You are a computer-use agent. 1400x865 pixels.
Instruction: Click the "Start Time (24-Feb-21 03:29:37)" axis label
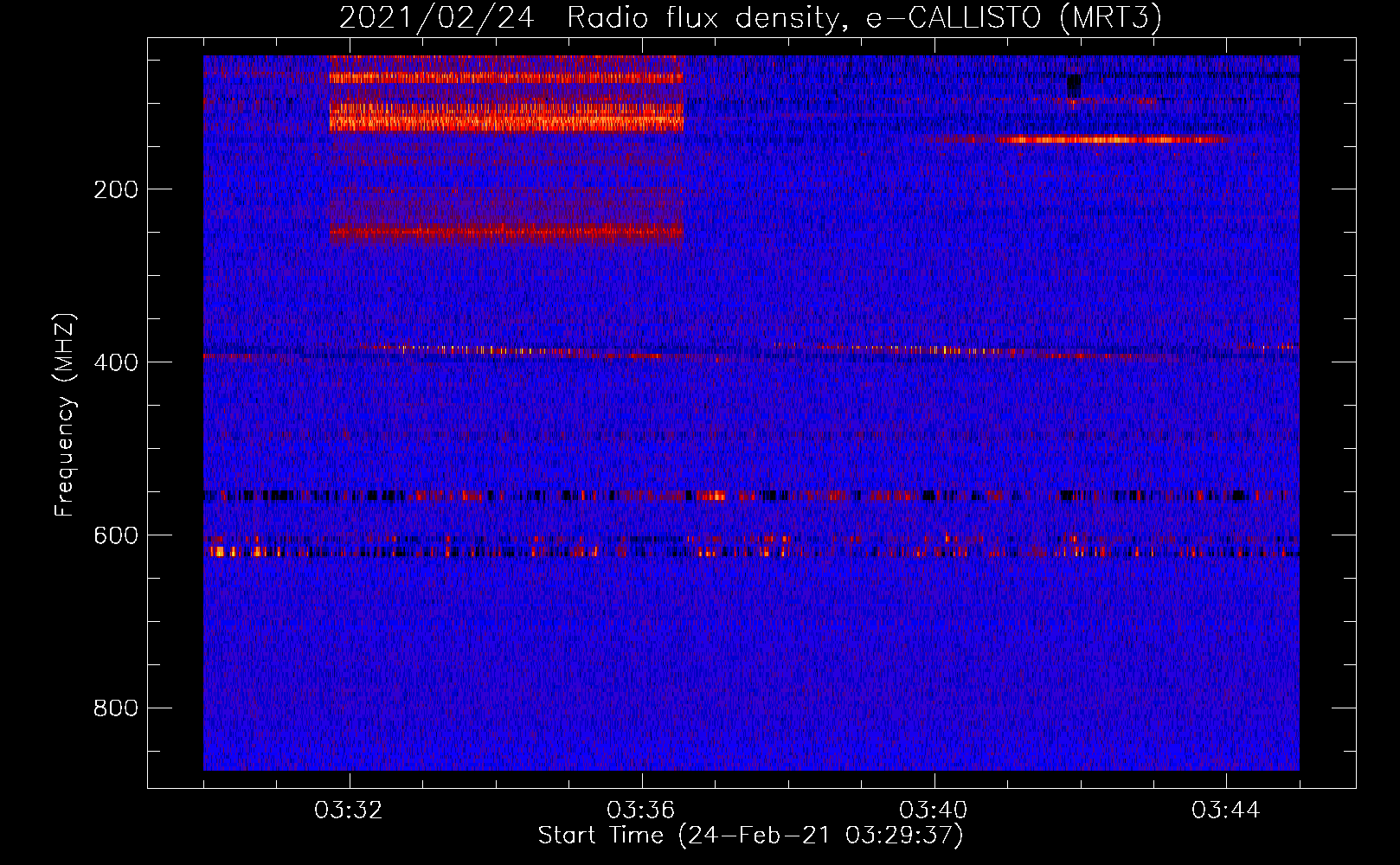[750, 836]
